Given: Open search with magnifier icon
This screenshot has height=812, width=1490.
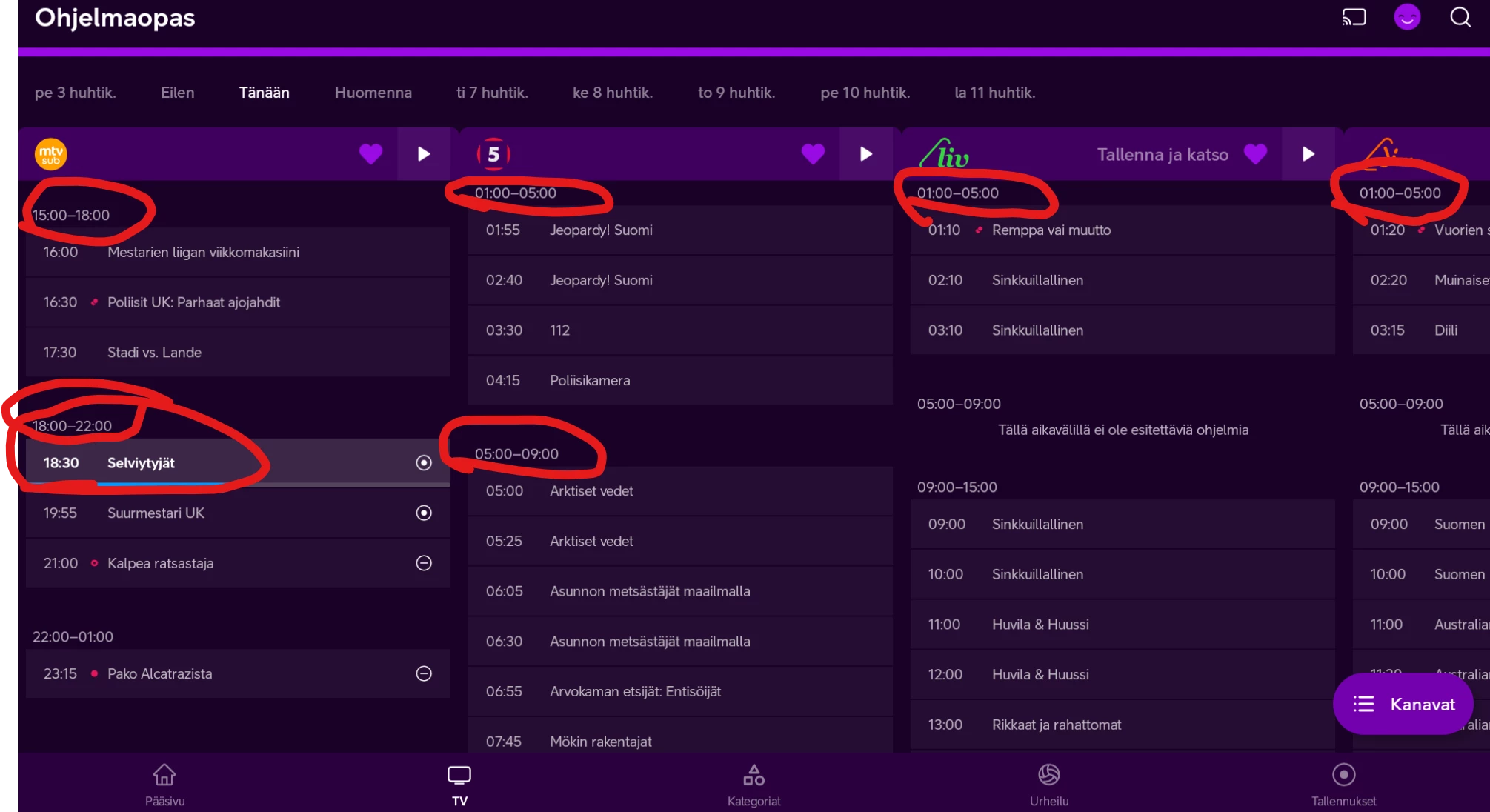Looking at the screenshot, I should coord(1460,17).
